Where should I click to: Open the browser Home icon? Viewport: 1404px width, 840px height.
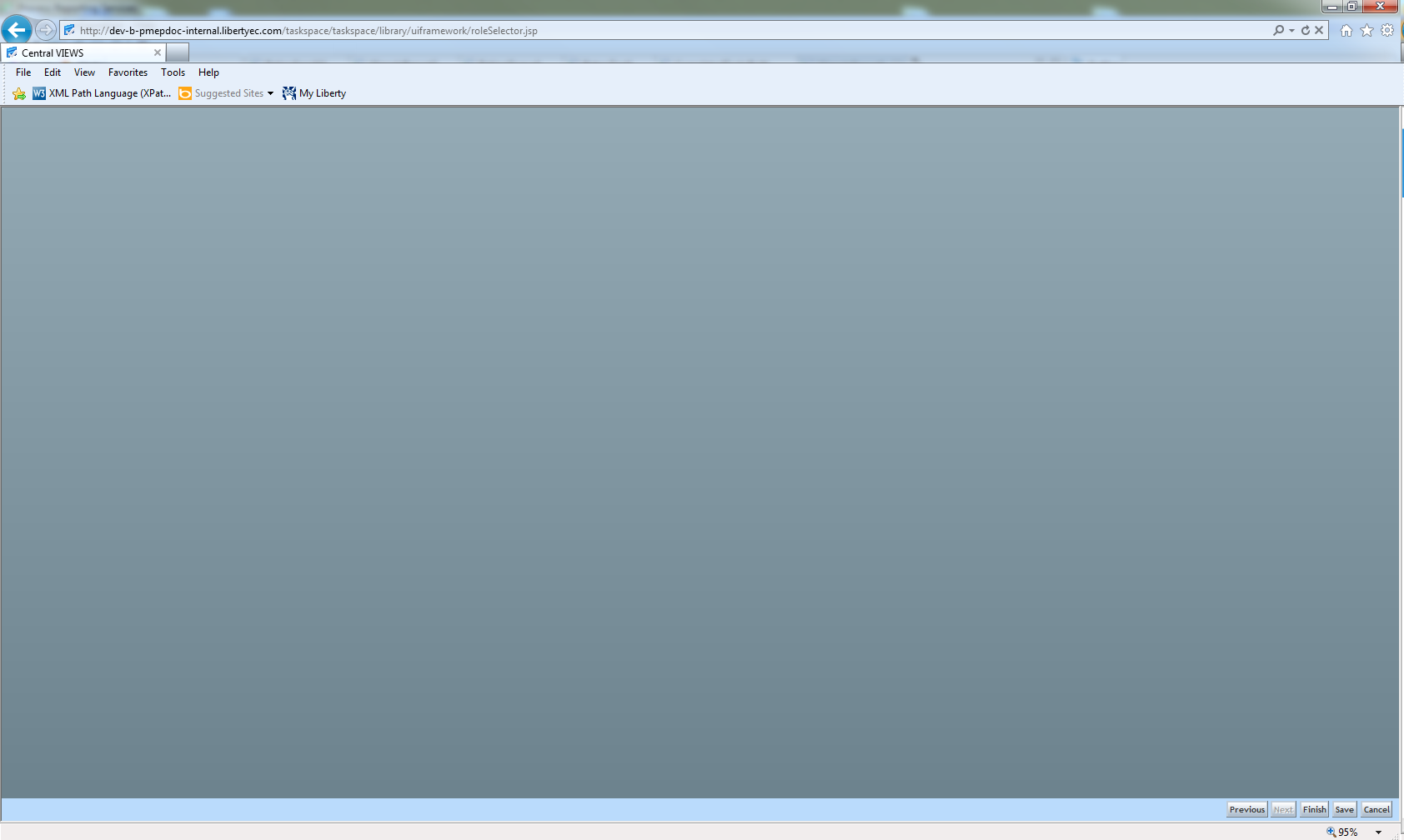[x=1346, y=30]
